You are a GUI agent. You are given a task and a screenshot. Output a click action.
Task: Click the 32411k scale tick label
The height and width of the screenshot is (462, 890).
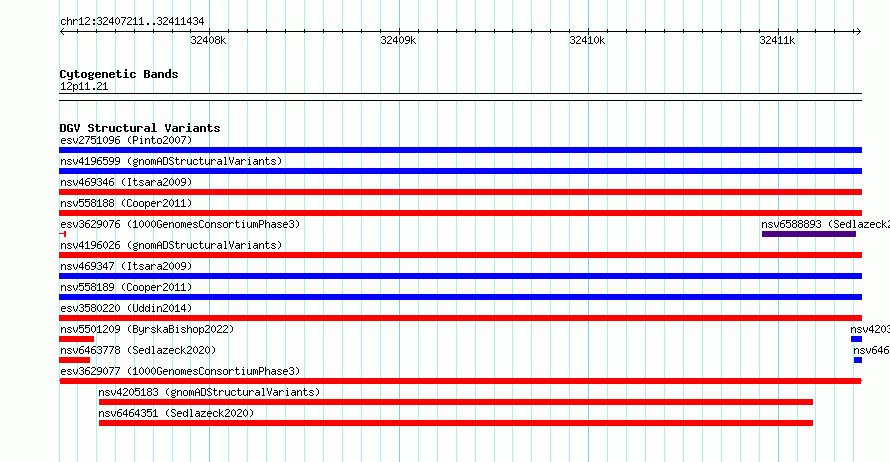777,40
